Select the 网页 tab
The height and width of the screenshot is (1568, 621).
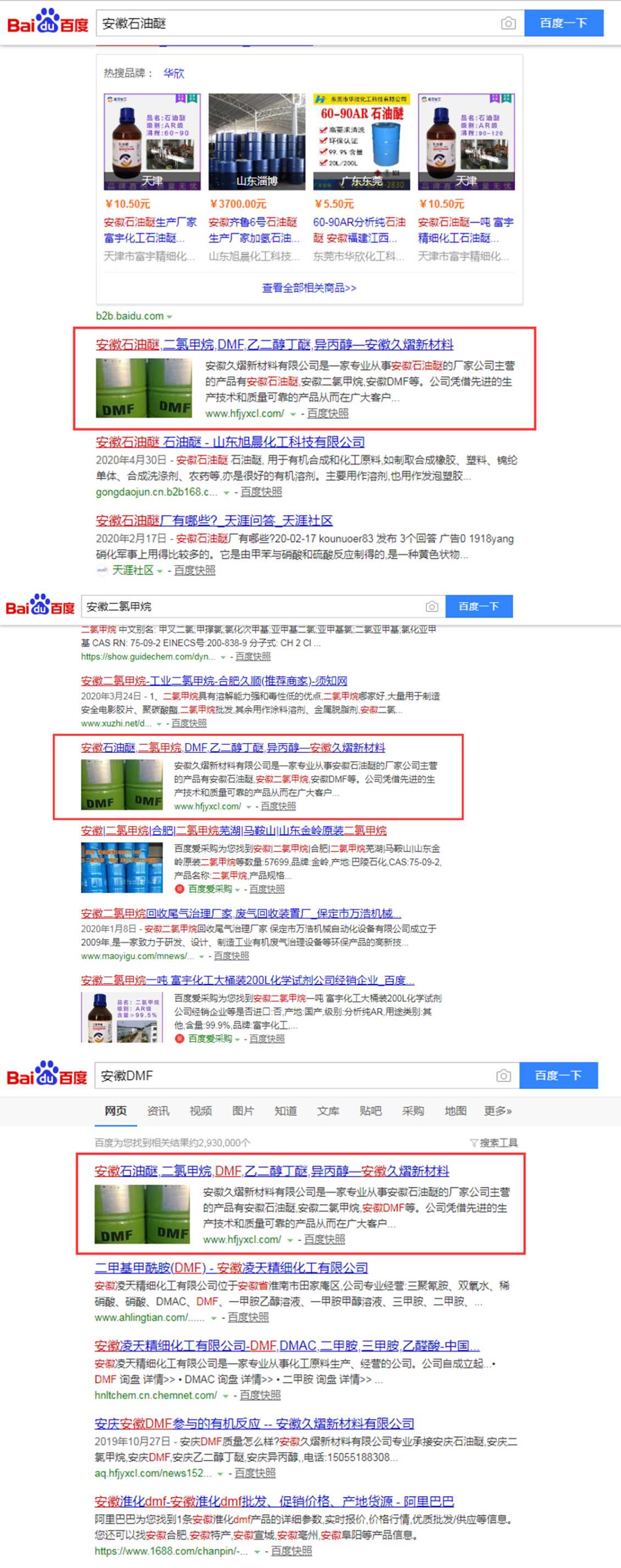click(x=115, y=1111)
